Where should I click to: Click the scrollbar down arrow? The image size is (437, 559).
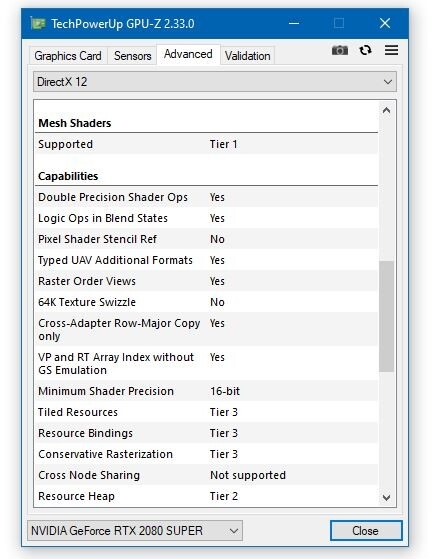pyautogui.click(x=386, y=497)
